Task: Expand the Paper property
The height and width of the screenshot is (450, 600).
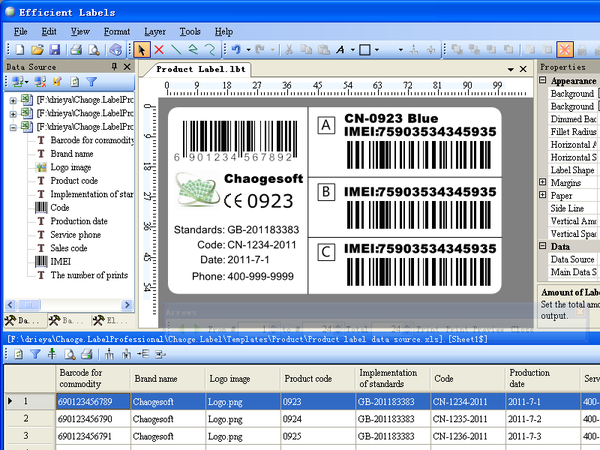Action: coord(543,195)
